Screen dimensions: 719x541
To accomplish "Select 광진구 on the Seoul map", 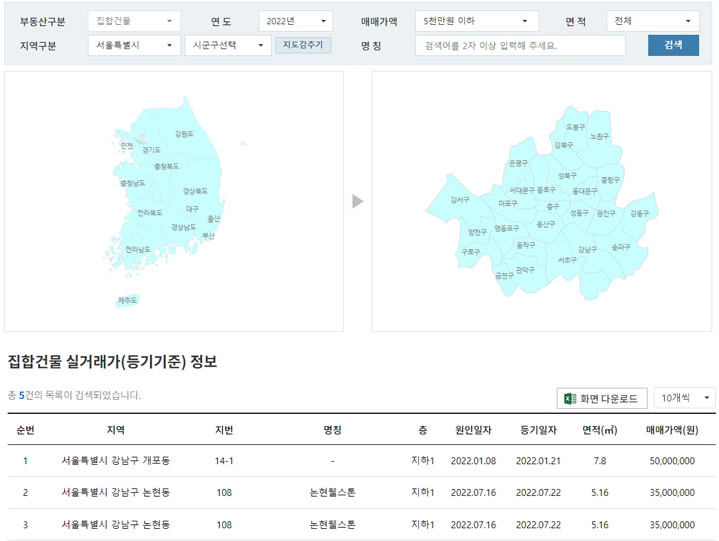I will [x=606, y=213].
